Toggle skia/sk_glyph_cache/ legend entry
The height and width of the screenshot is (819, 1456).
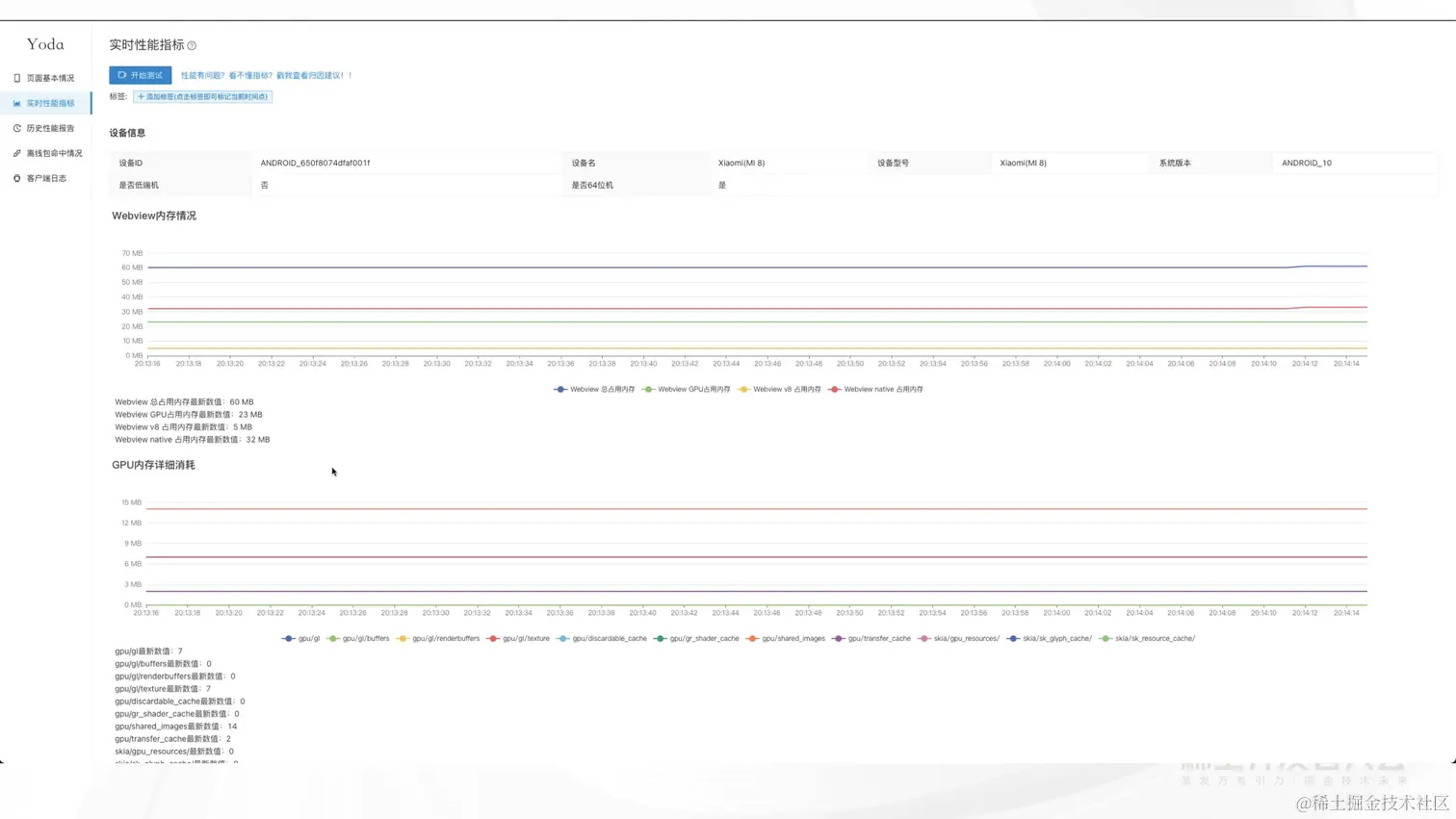click(1049, 639)
